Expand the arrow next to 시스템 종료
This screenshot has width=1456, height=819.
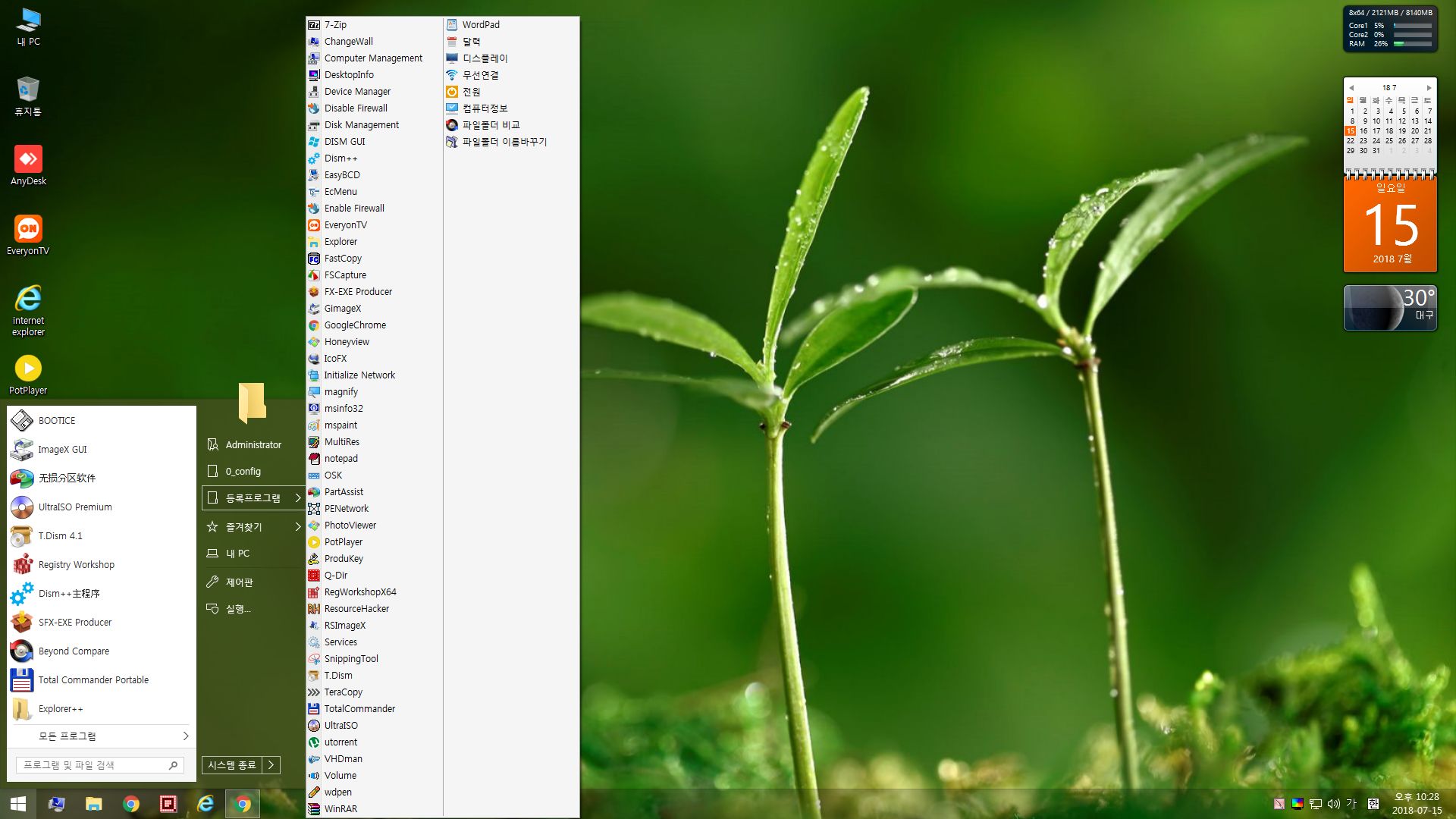(x=271, y=765)
